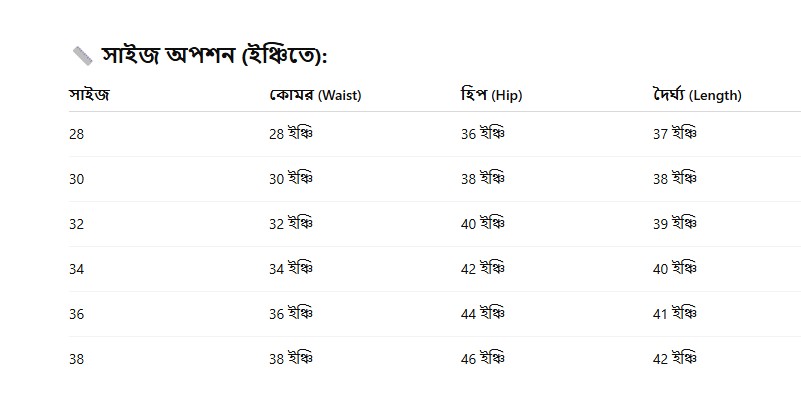Click the 37 ইঞ্চি length cell
This screenshot has width=801, height=402.
pos(675,134)
